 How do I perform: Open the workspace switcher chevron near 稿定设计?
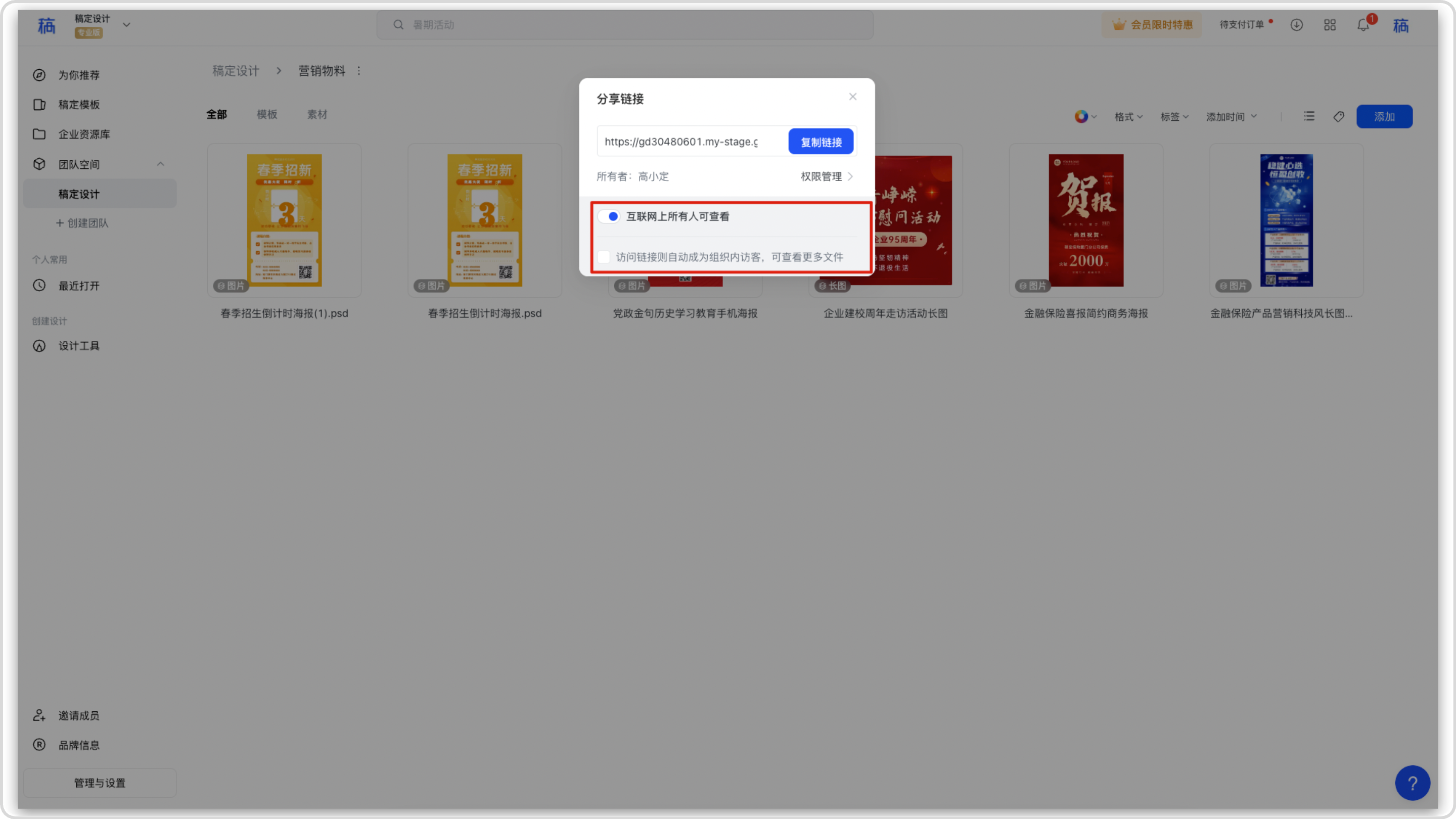point(126,25)
